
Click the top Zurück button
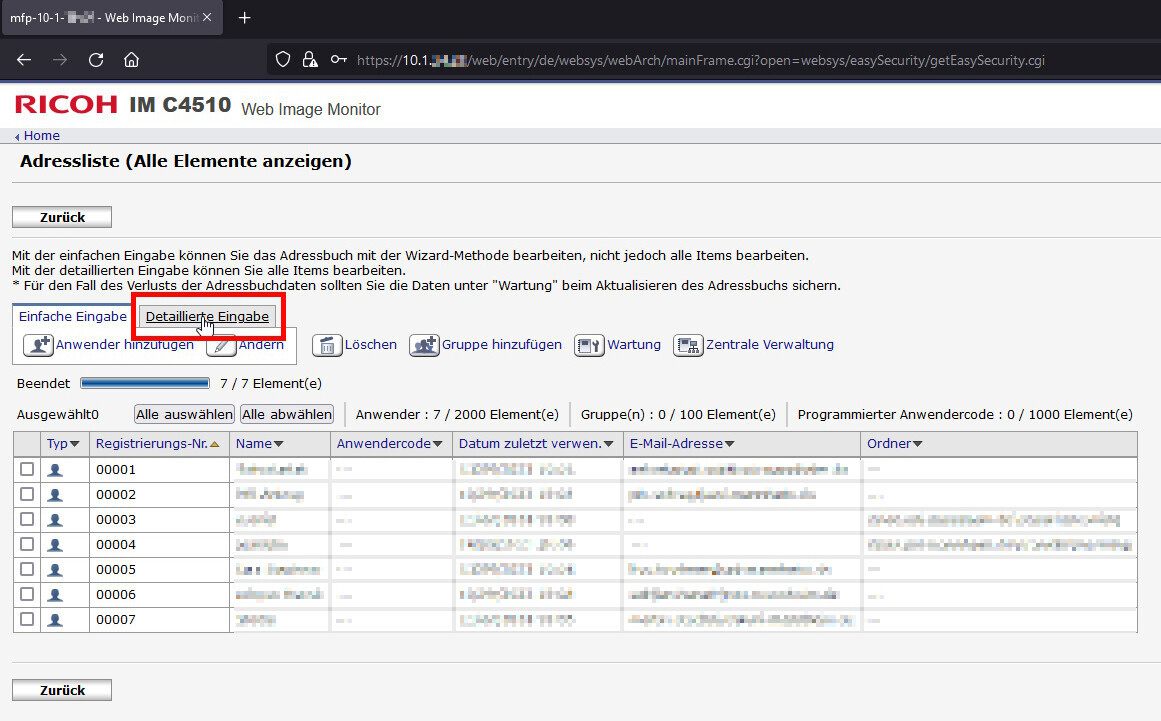(x=62, y=217)
